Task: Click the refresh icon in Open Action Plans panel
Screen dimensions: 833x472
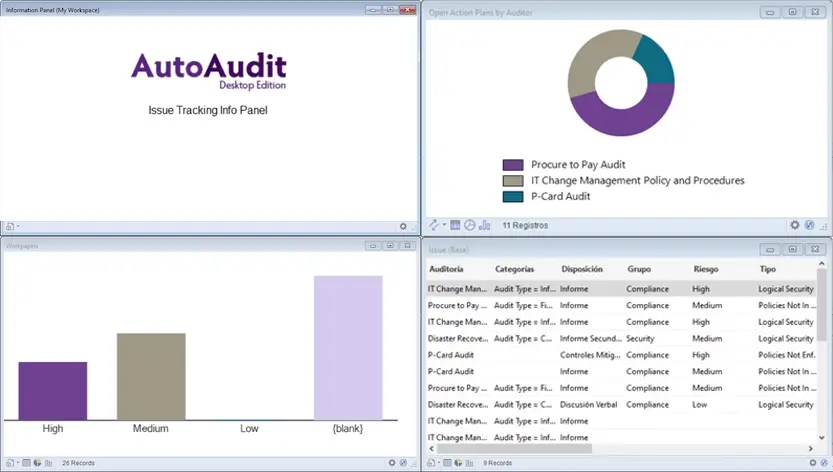Action: pos(434,225)
